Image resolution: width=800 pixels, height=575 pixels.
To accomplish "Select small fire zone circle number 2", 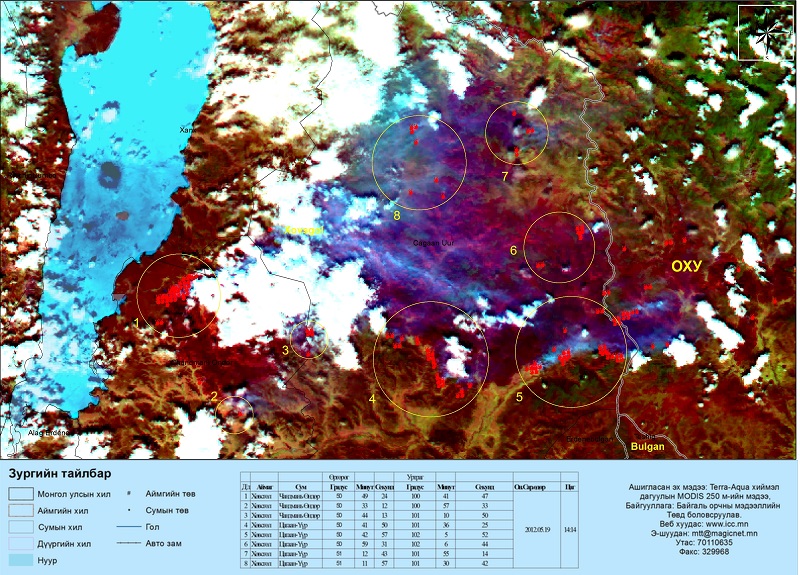I will point(235,411).
